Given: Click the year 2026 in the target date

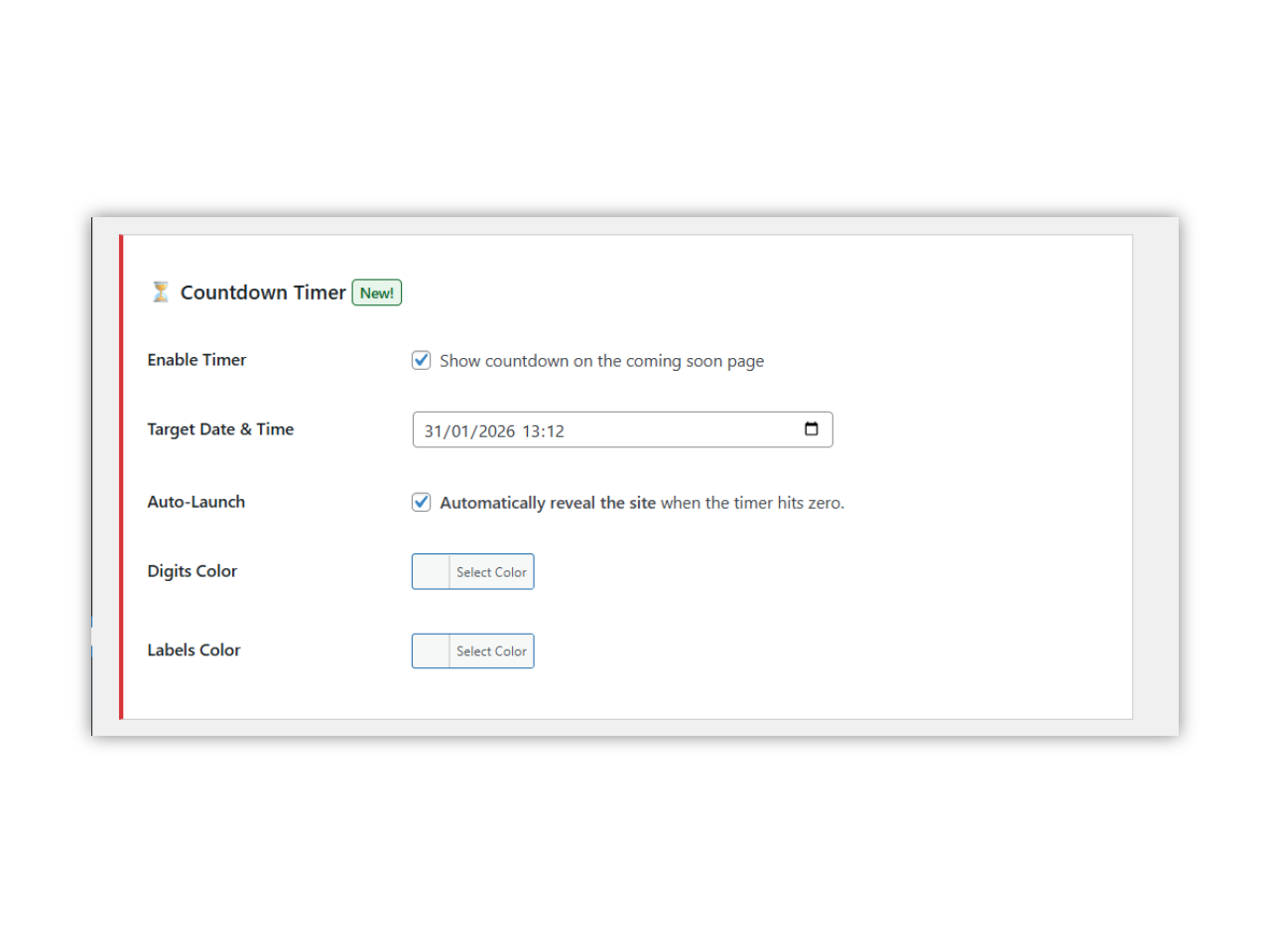Looking at the screenshot, I should 496,431.
